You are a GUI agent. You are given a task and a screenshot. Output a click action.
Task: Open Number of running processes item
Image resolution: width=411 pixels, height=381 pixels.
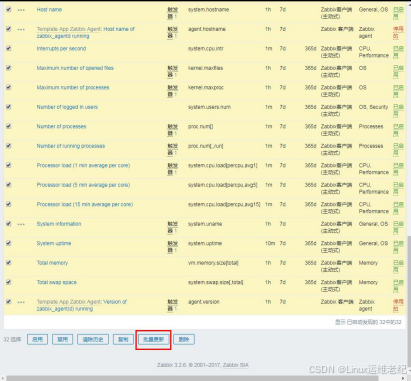(x=71, y=146)
